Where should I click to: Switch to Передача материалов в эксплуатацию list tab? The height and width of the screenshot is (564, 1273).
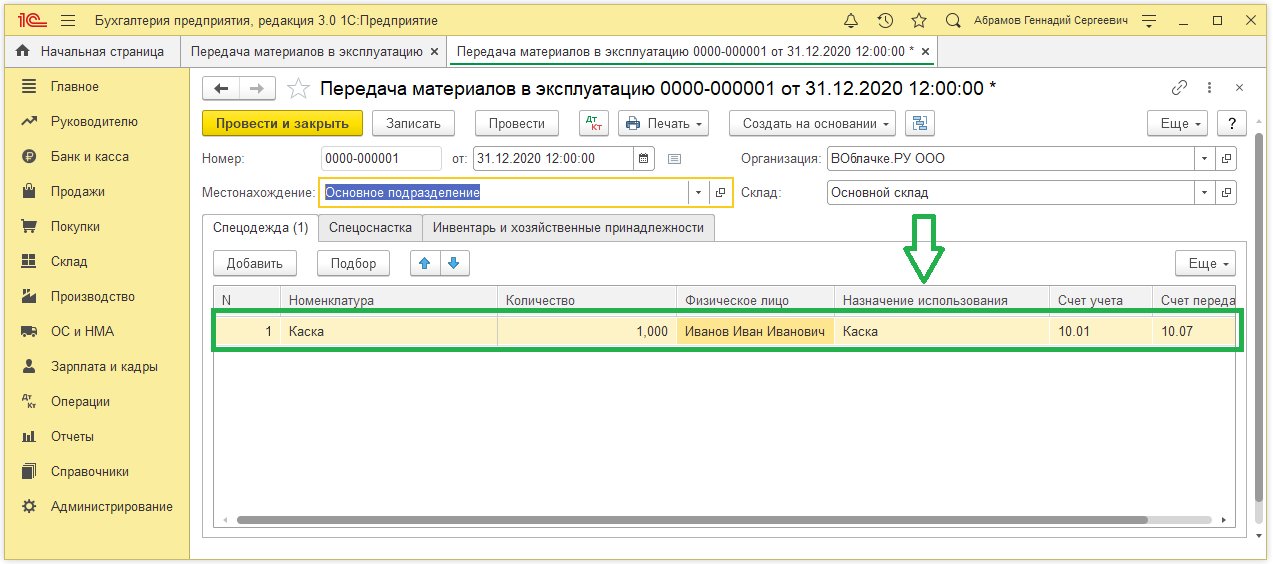pyautogui.click(x=313, y=51)
